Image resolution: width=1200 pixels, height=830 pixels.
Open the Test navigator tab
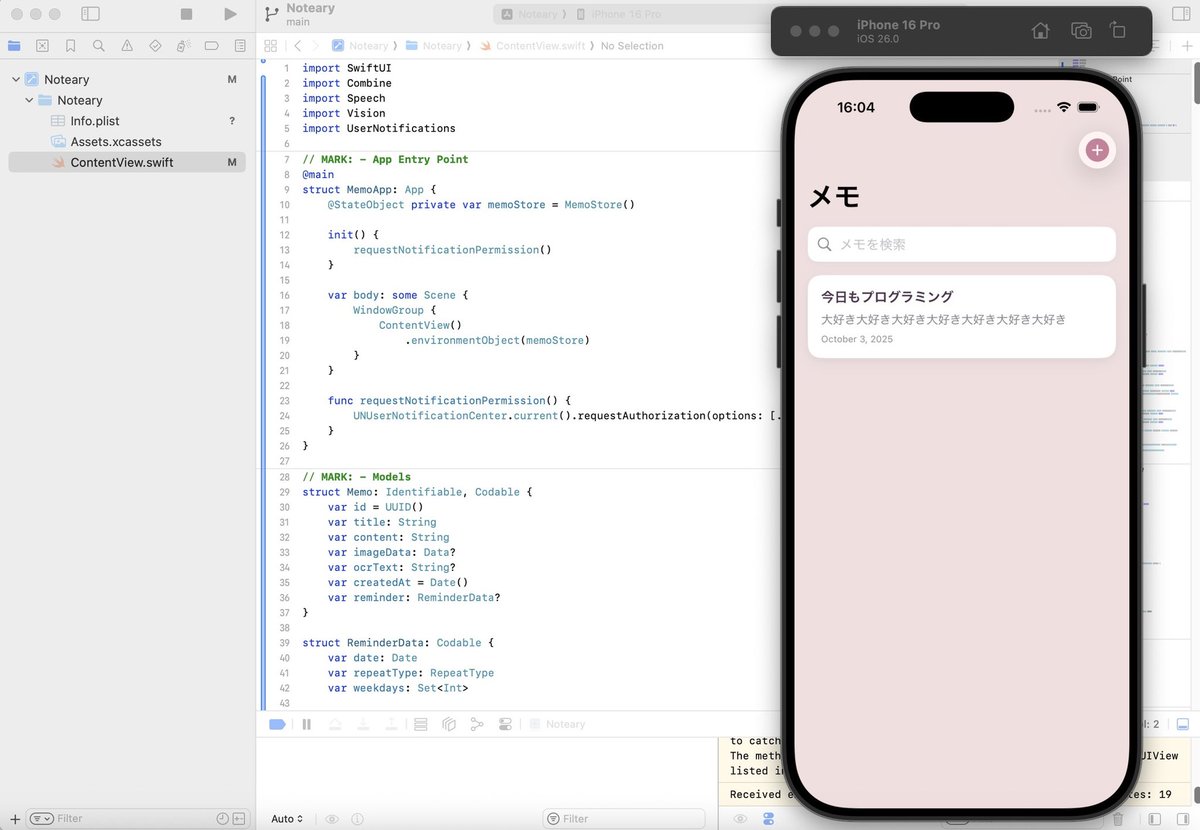click(x=155, y=45)
